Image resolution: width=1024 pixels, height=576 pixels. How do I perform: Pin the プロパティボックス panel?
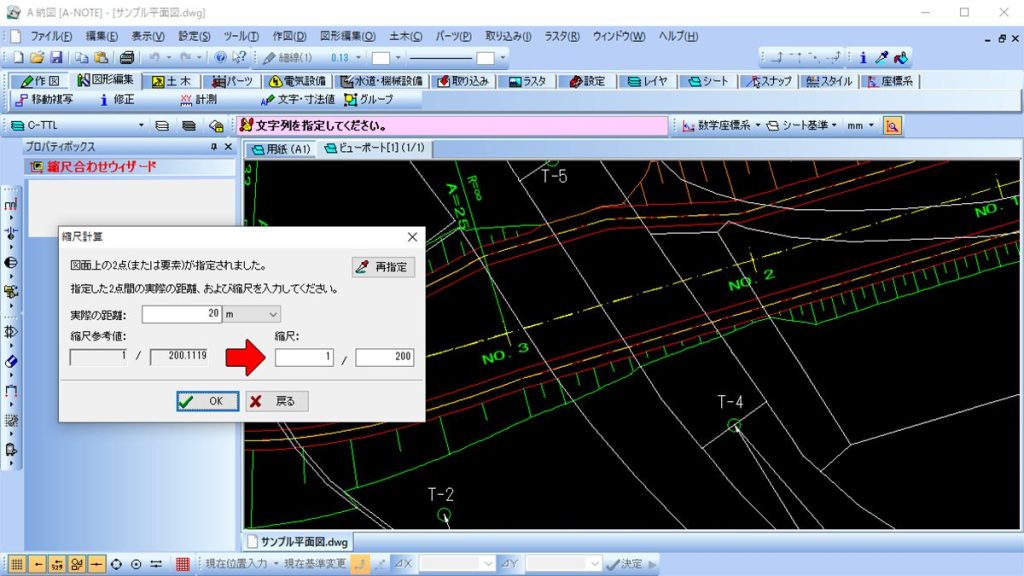(213, 147)
